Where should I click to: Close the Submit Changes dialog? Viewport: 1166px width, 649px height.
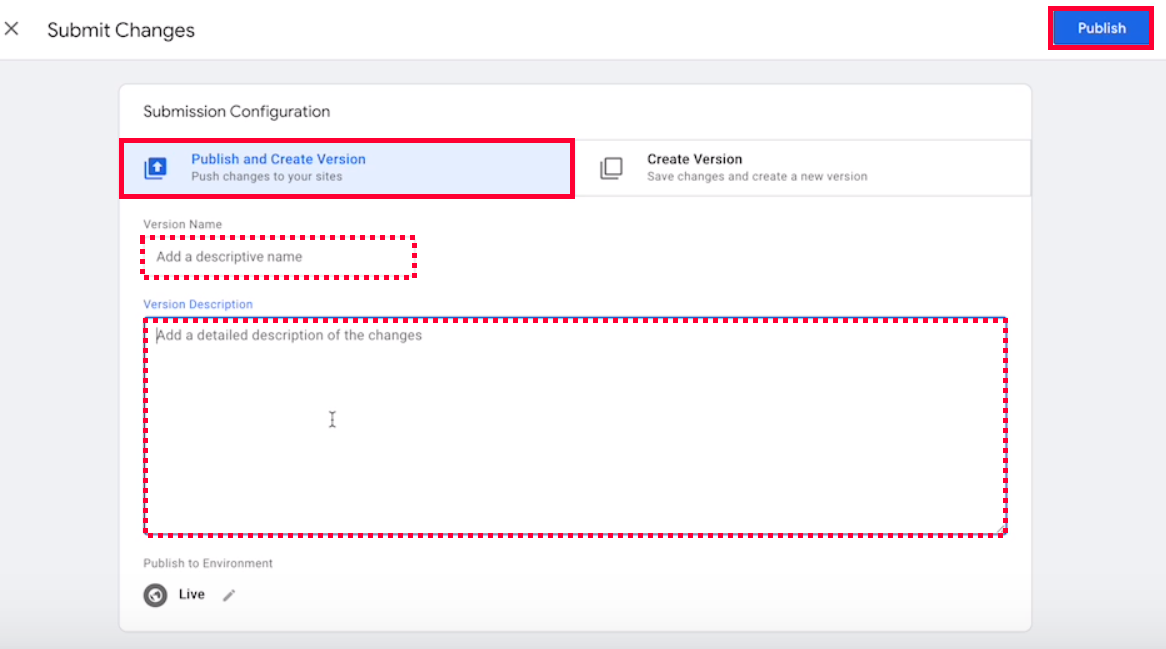tap(11, 29)
